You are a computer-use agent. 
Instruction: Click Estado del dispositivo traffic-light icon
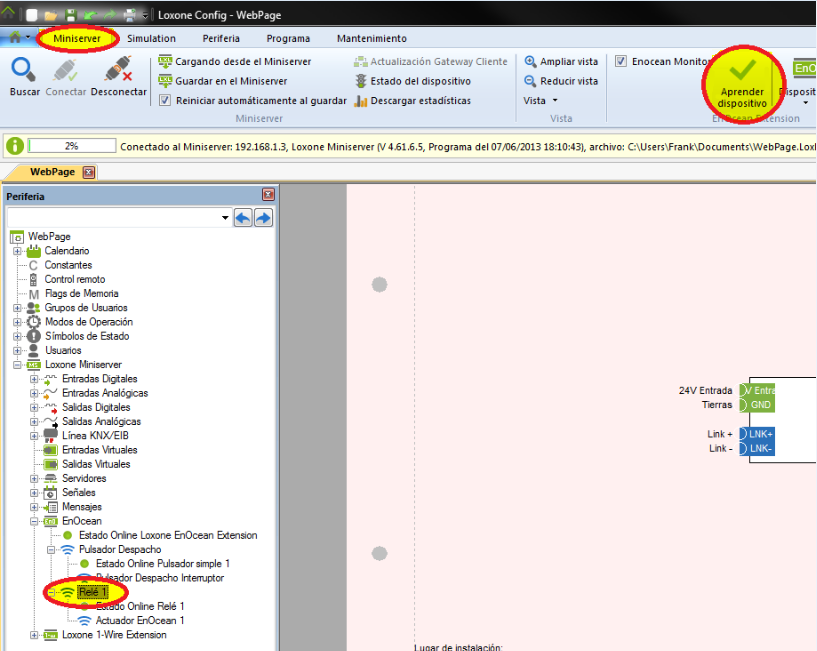click(362, 81)
